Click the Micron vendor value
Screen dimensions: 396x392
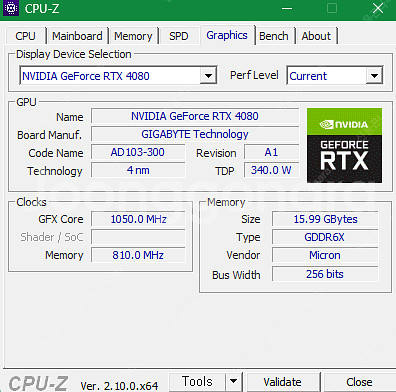coord(325,255)
